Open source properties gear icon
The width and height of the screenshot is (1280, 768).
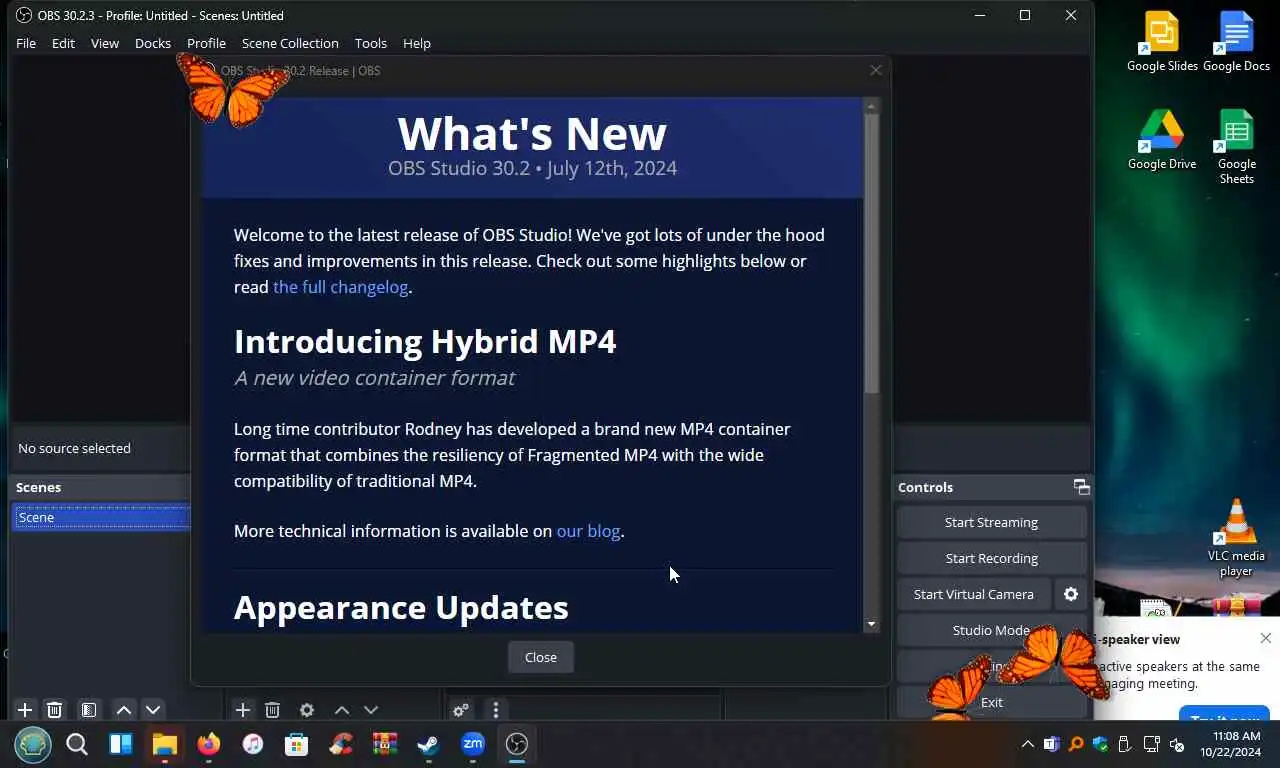[x=307, y=710]
